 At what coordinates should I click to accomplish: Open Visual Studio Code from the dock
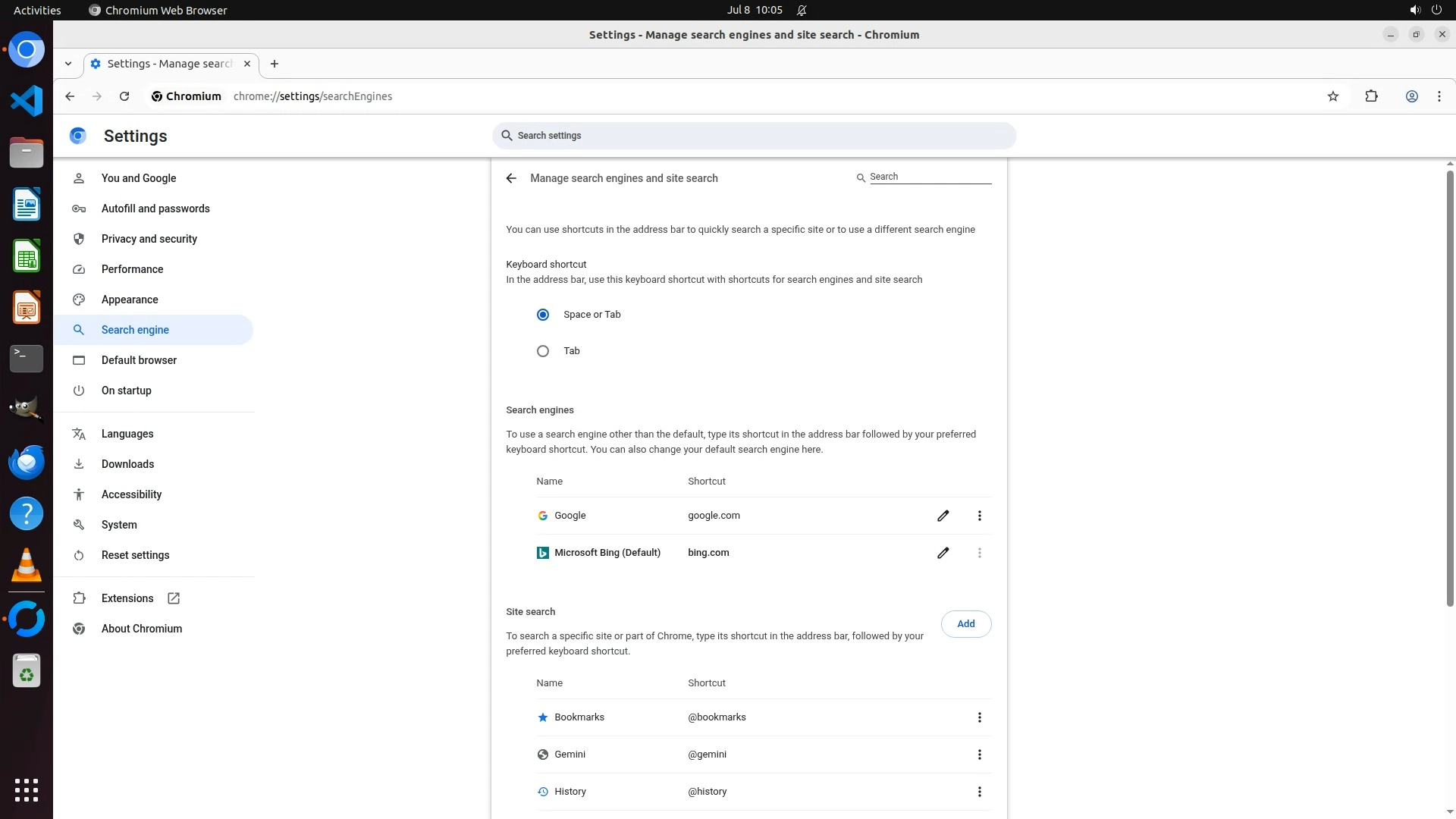[x=27, y=101]
